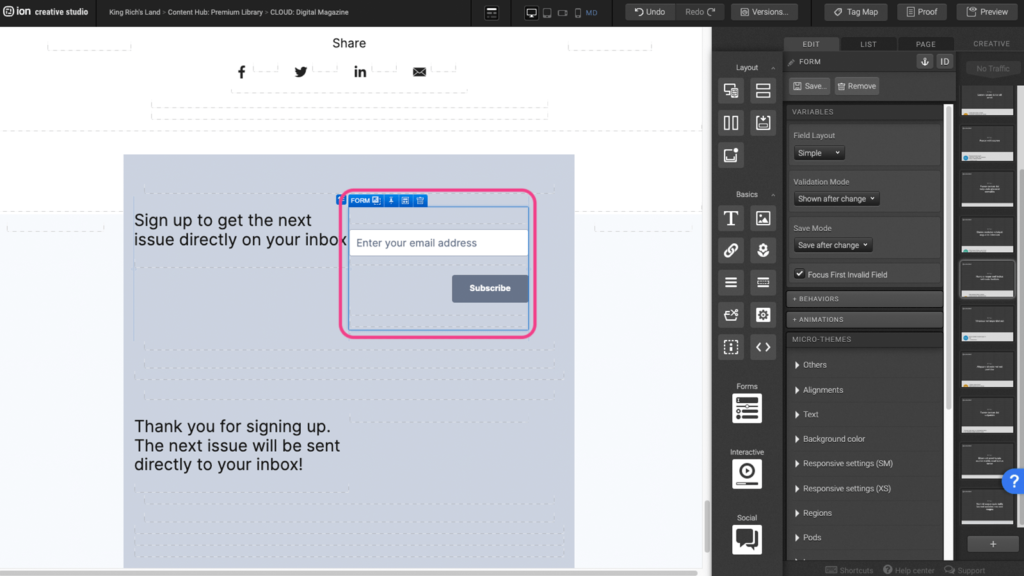Click the Subscribe button on canvas
Viewport: 1024px width, 576px height.
(x=490, y=288)
